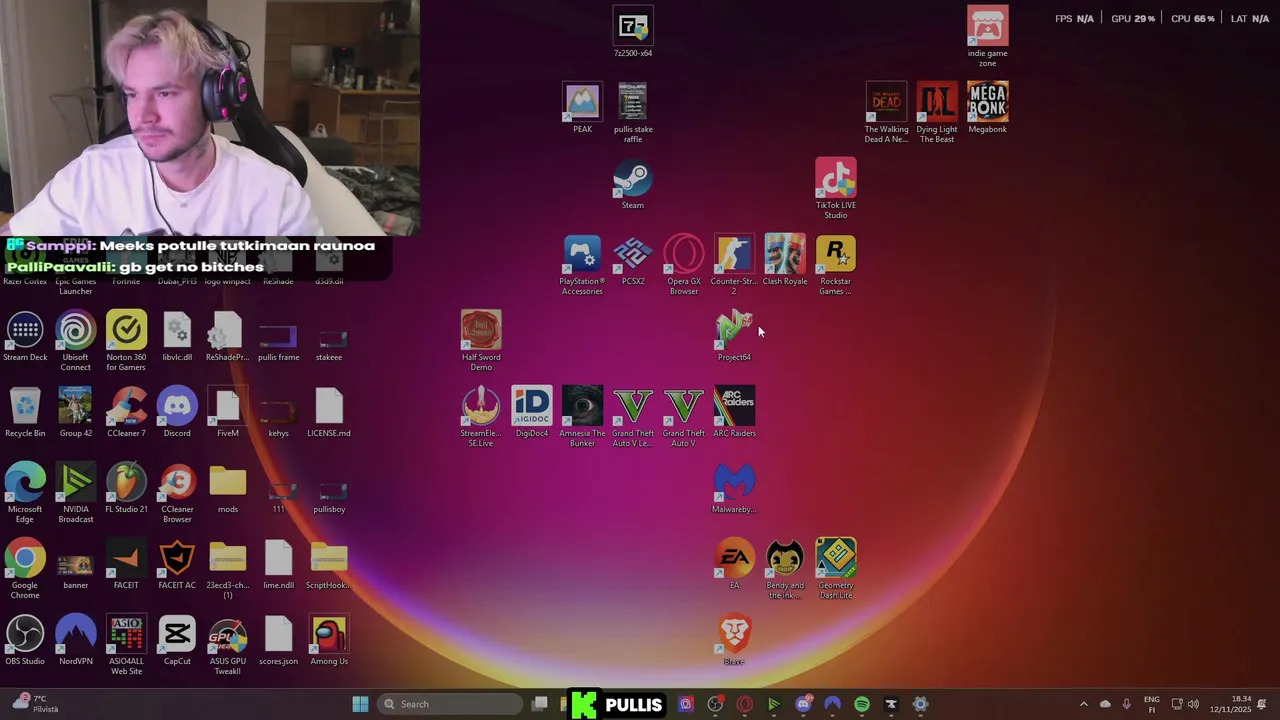
Task: Open the Recycle Bin
Action: (25, 413)
